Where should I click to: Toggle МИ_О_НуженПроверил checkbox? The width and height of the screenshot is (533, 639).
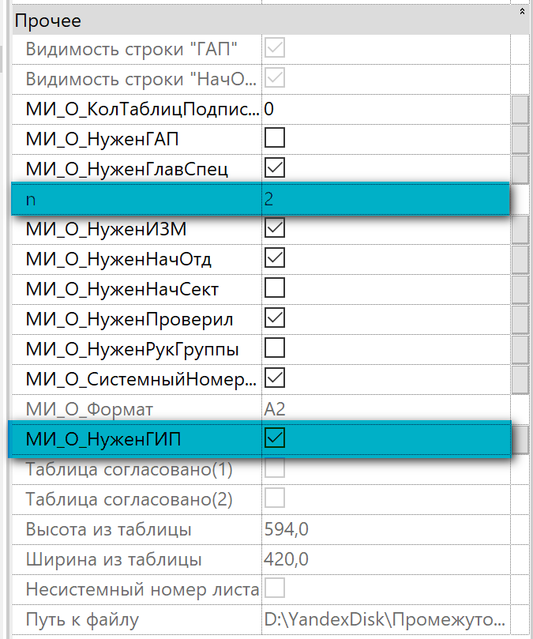tap(275, 318)
